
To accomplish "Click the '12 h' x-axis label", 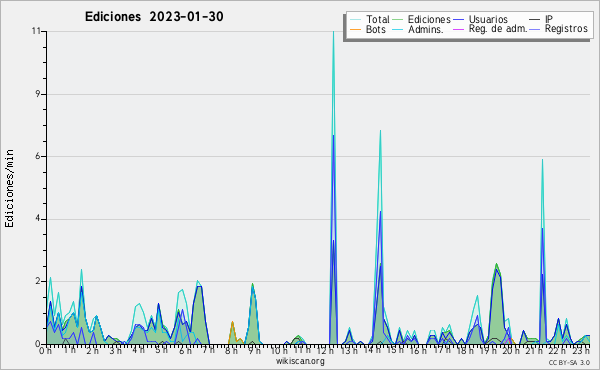I will click(325, 350).
